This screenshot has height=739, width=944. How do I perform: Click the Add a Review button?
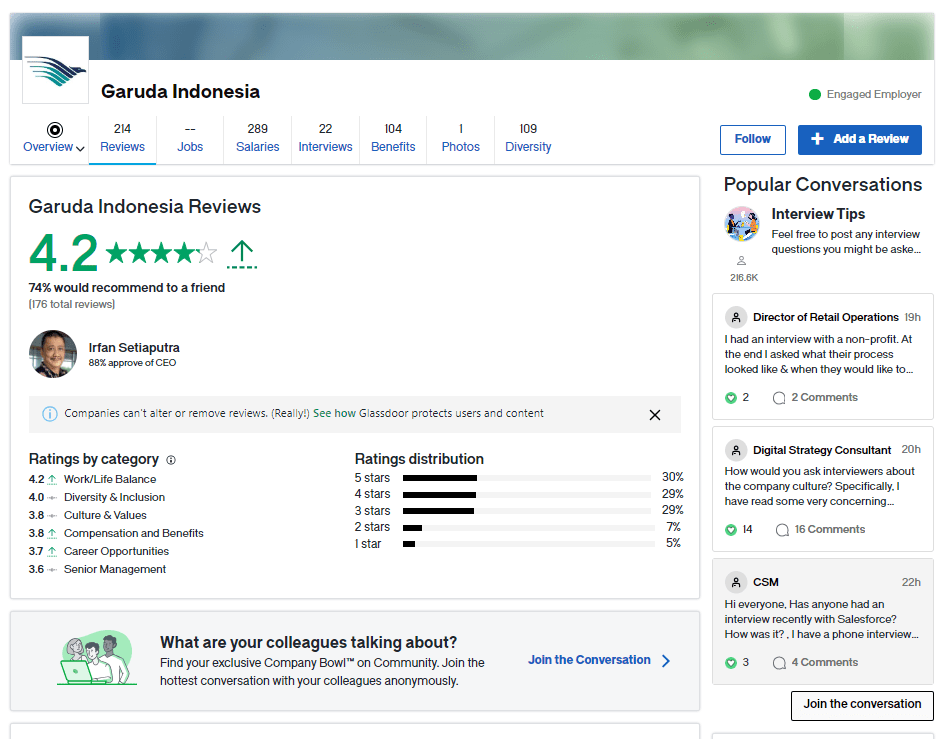[x=860, y=140]
